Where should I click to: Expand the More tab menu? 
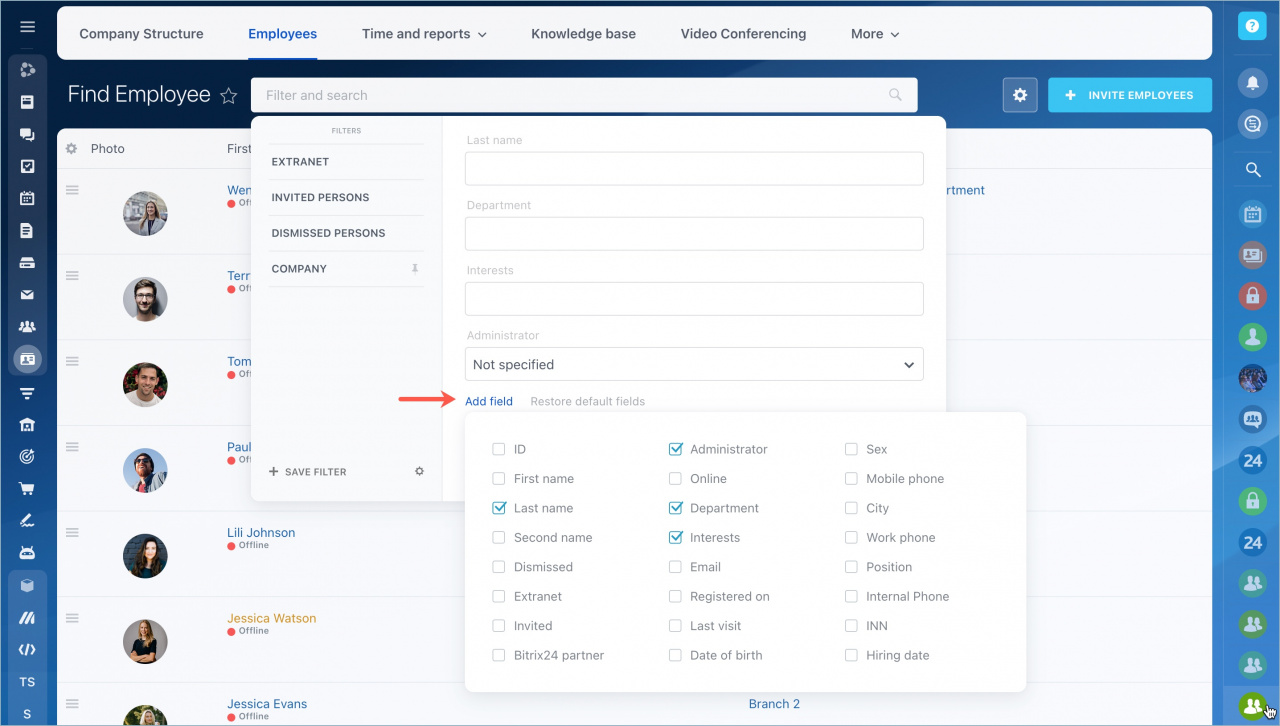coord(875,34)
